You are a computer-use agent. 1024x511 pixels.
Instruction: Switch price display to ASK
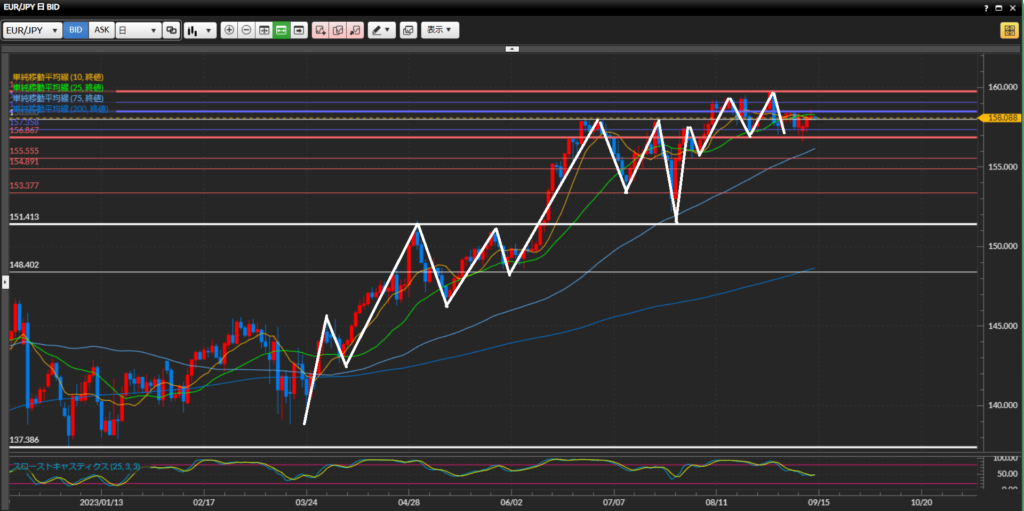pos(101,30)
